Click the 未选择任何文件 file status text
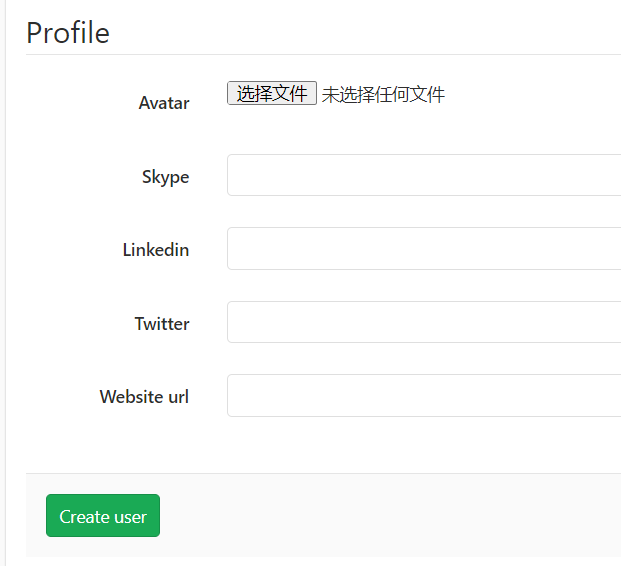 click(383, 95)
